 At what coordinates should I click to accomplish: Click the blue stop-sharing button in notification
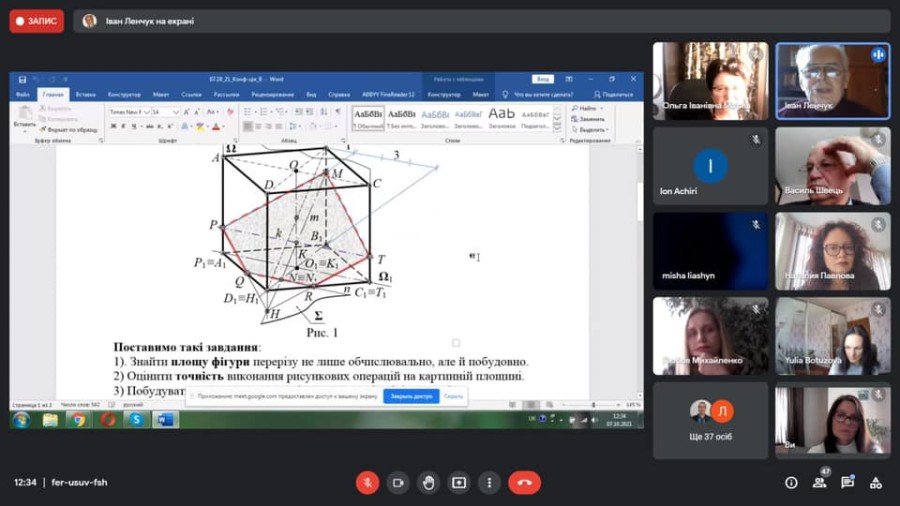click(x=411, y=396)
